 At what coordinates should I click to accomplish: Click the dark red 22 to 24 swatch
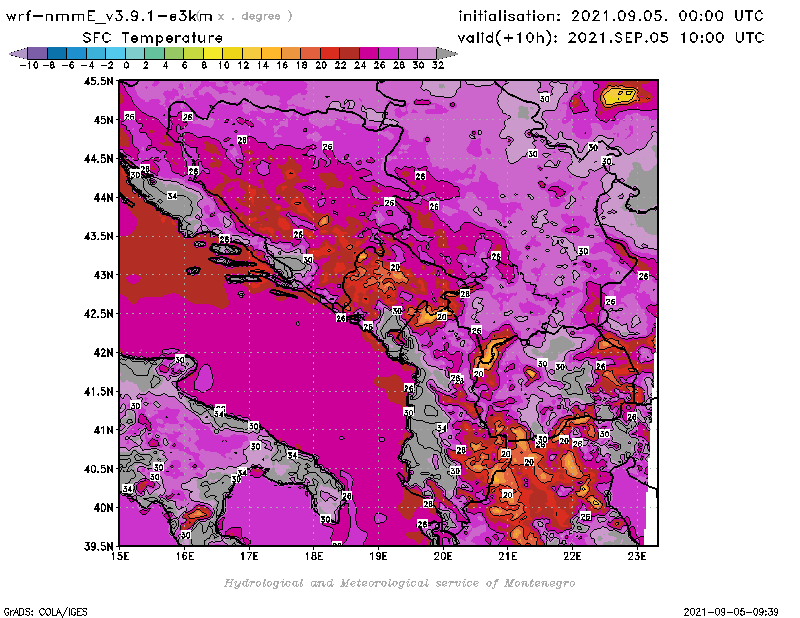[x=349, y=53]
